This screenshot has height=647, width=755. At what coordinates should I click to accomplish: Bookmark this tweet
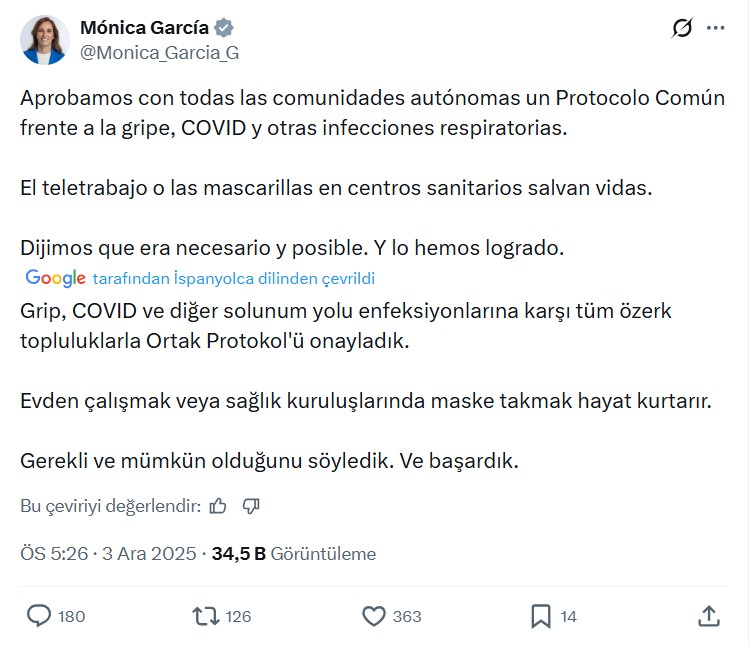pos(540,616)
